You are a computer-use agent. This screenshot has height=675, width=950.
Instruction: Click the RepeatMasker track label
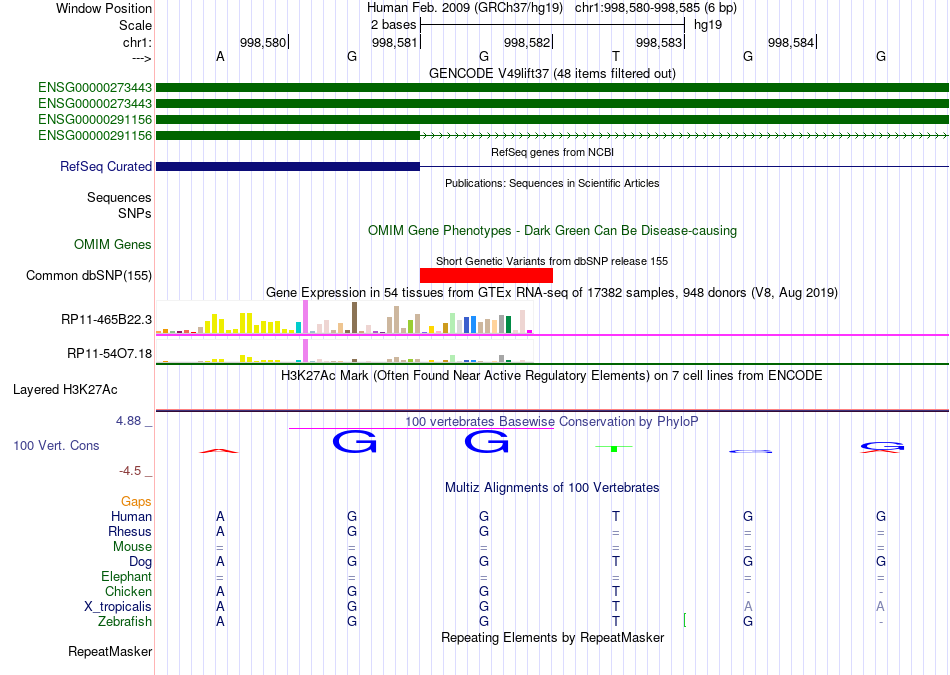110,652
